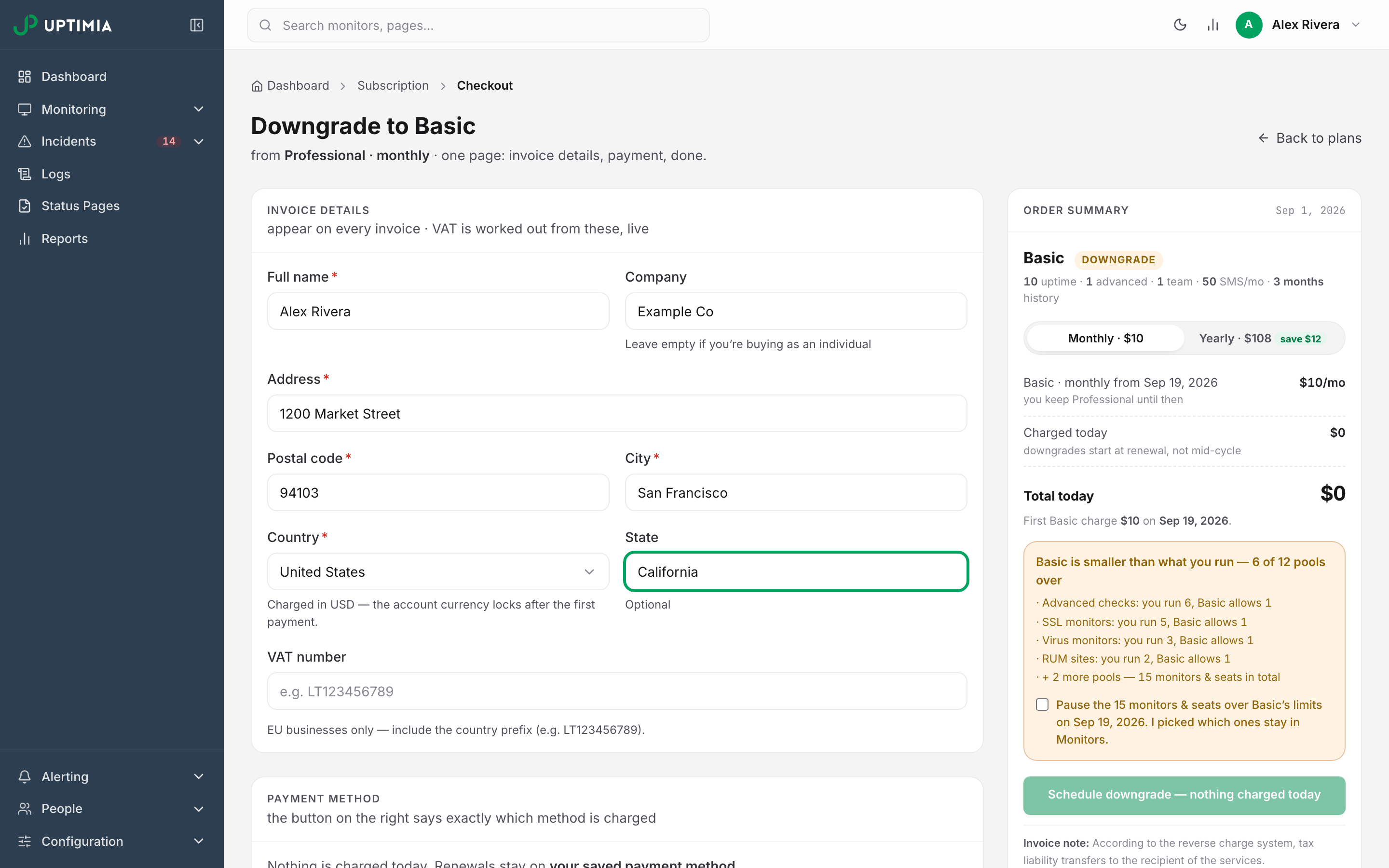Image resolution: width=1389 pixels, height=868 pixels.
Task: Switch to Yearly · $108 billing
Action: tap(1263, 338)
